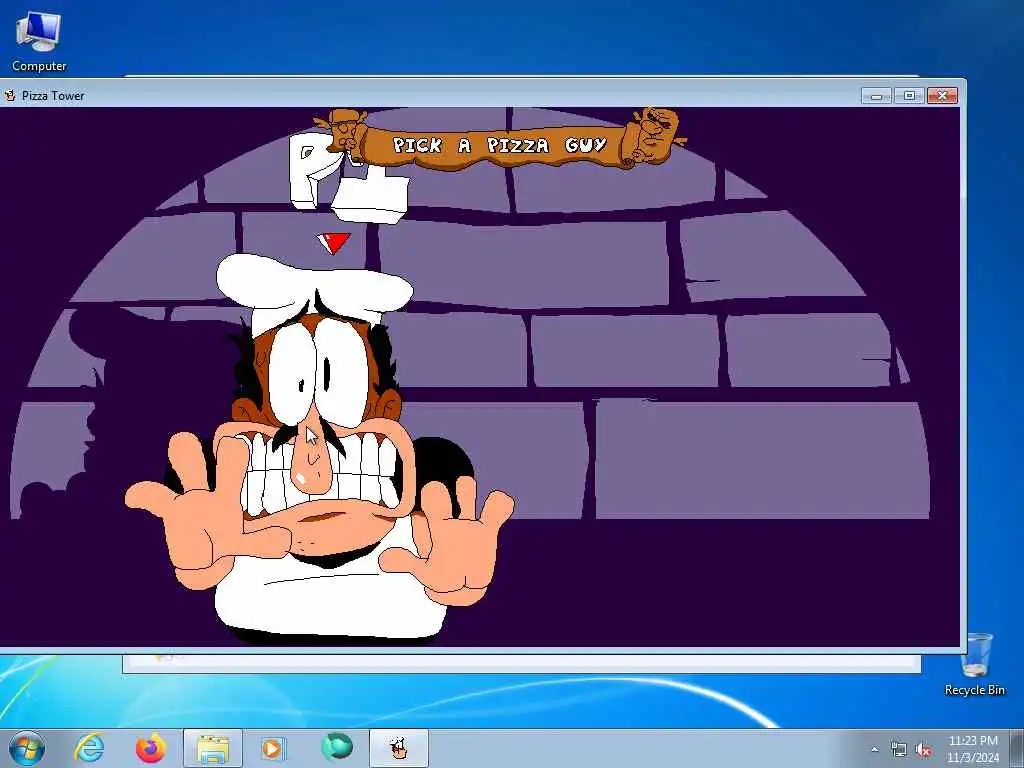Minimize the Pizza Tower window

click(876, 96)
